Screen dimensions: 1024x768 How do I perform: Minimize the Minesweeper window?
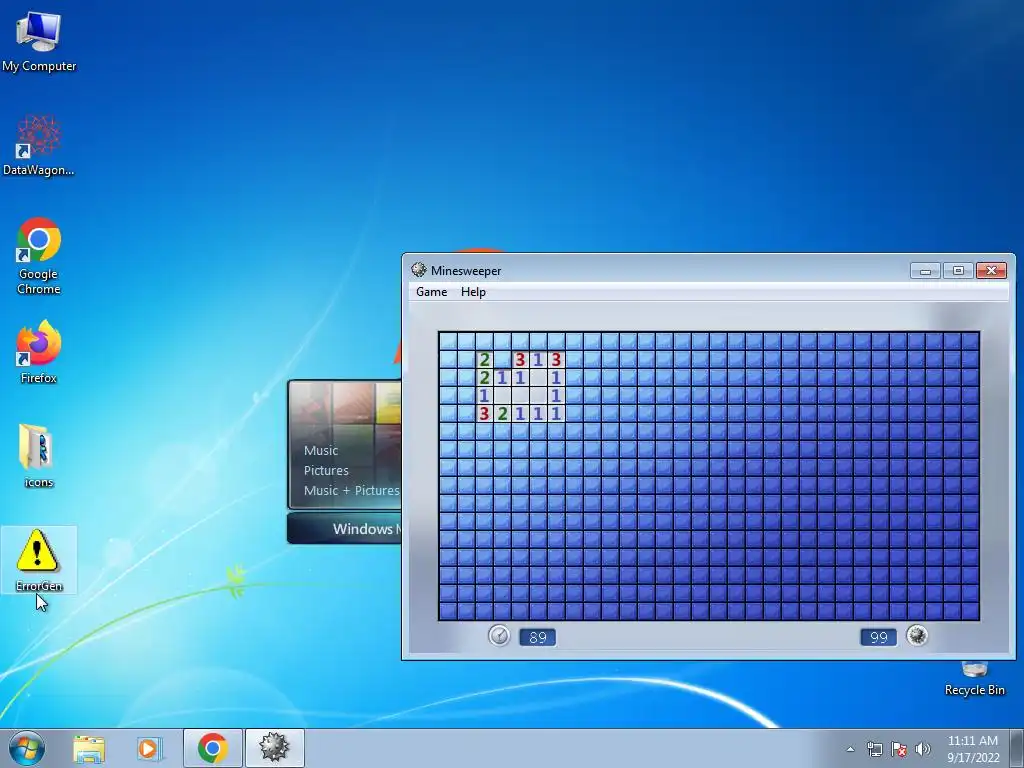pos(925,270)
